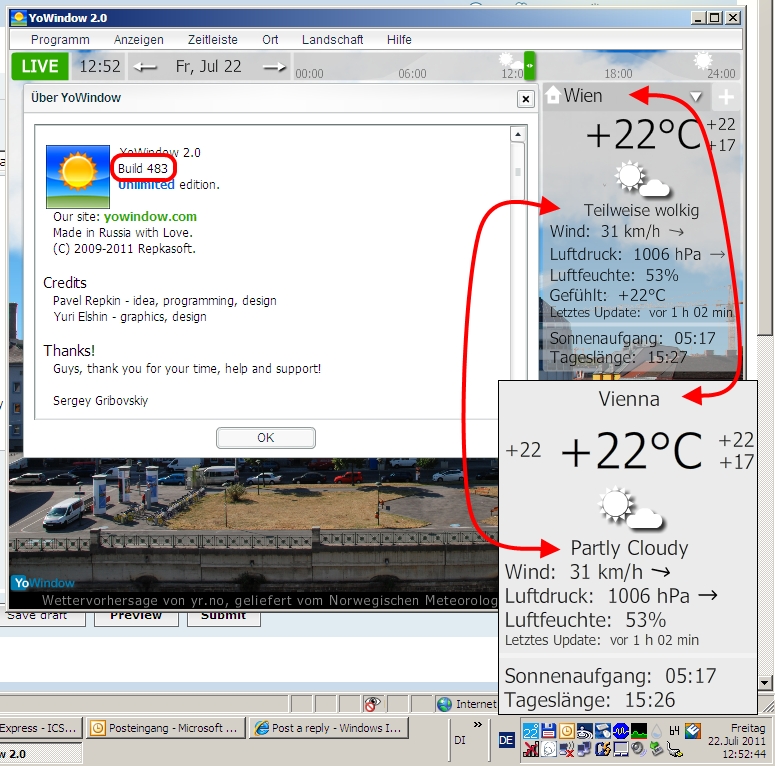
Task: Grab the green timeline position handle
Action: click(529, 66)
